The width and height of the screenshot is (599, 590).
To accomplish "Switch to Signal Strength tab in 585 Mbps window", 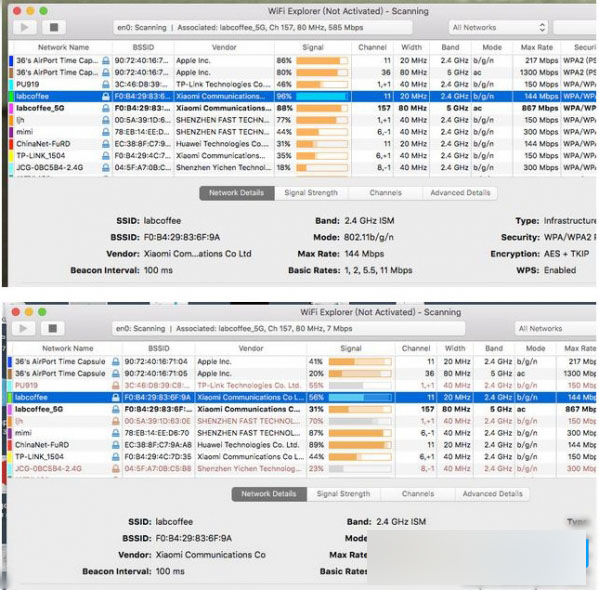I will tap(311, 193).
